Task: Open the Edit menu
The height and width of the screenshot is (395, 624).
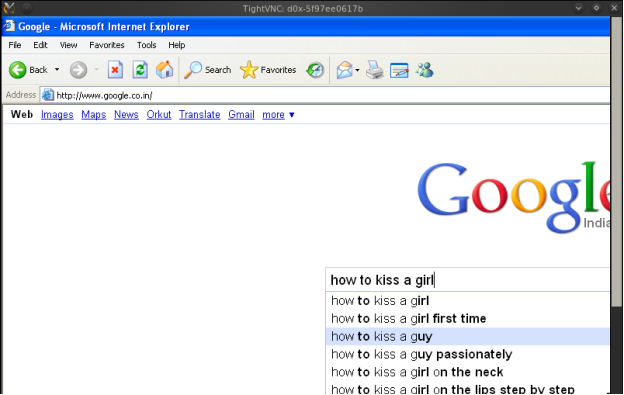Action: coord(40,45)
